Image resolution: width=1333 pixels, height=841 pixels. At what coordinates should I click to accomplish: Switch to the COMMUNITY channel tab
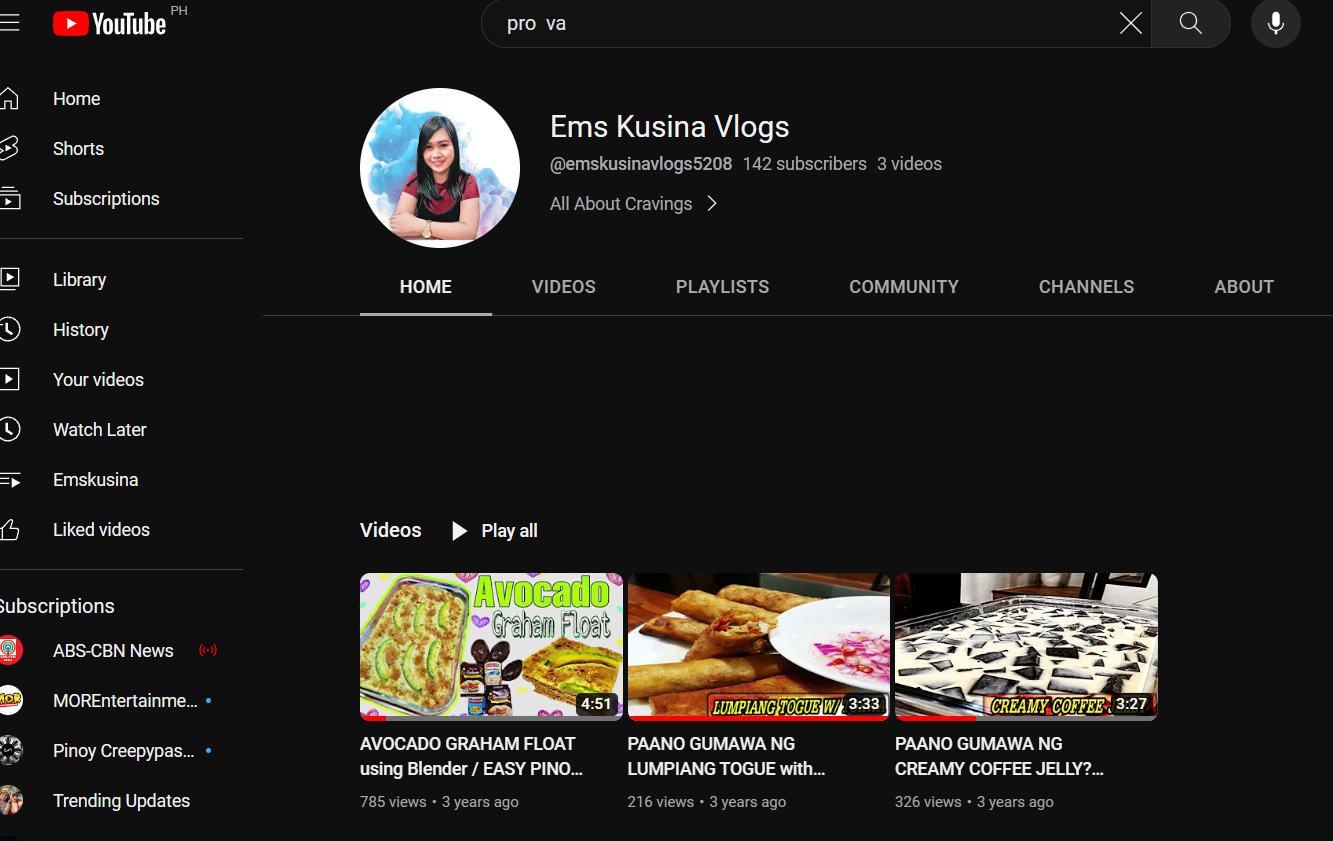904,287
